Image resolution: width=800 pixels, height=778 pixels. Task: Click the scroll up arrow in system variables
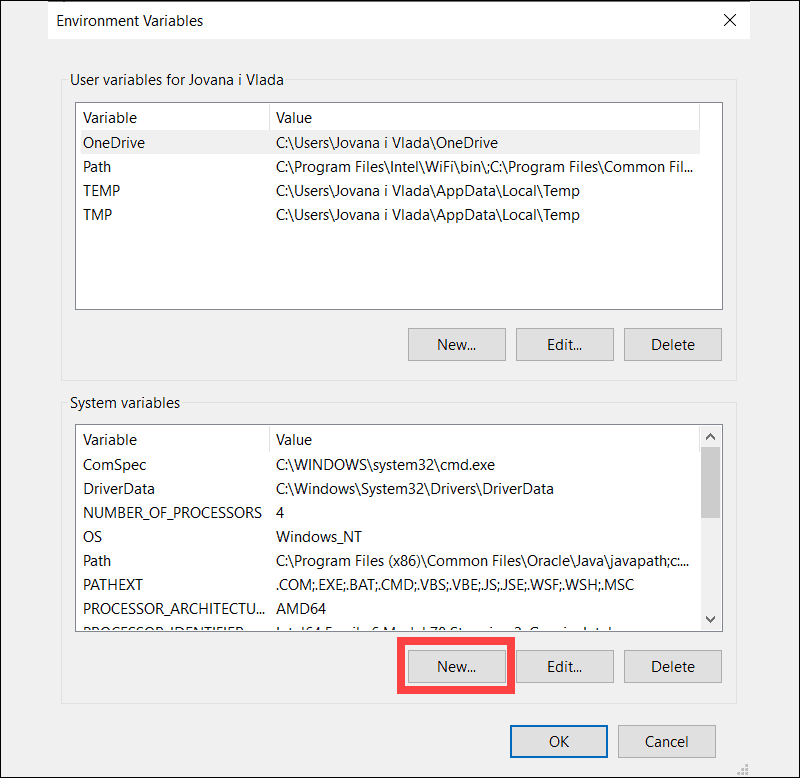pos(710,437)
